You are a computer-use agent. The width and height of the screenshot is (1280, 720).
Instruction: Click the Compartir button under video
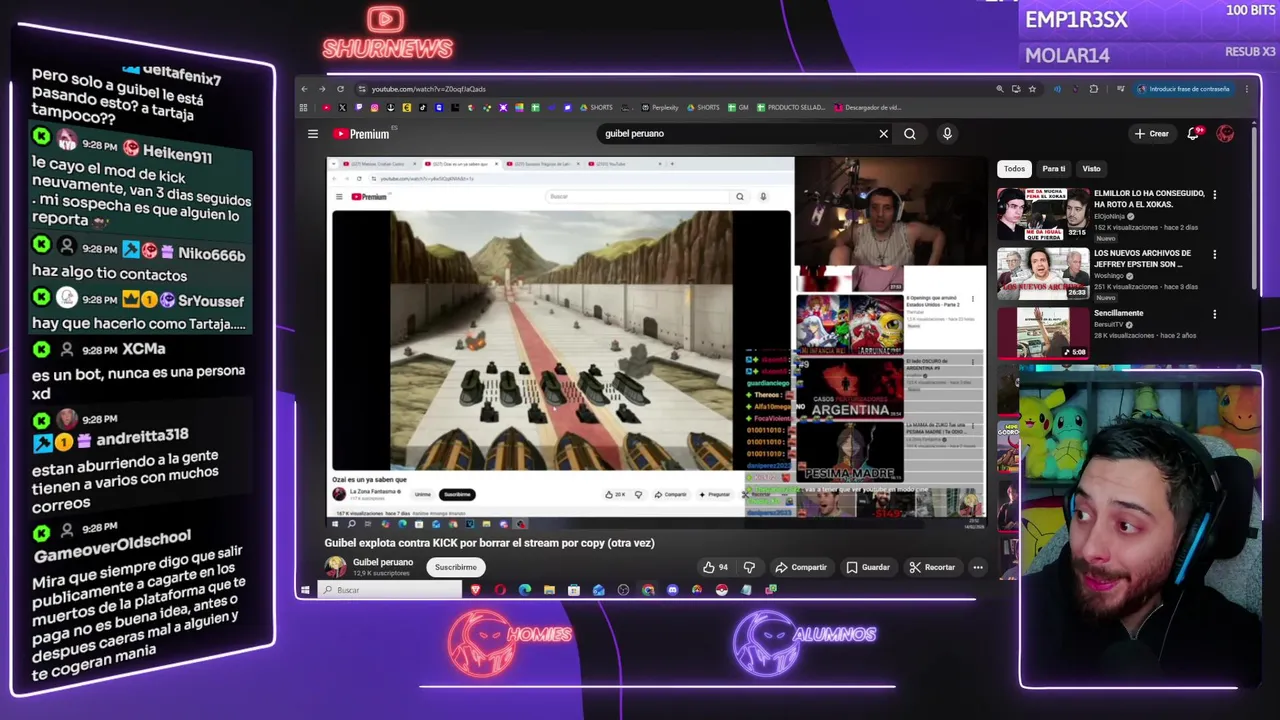pyautogui.click(x=801, y=567)
